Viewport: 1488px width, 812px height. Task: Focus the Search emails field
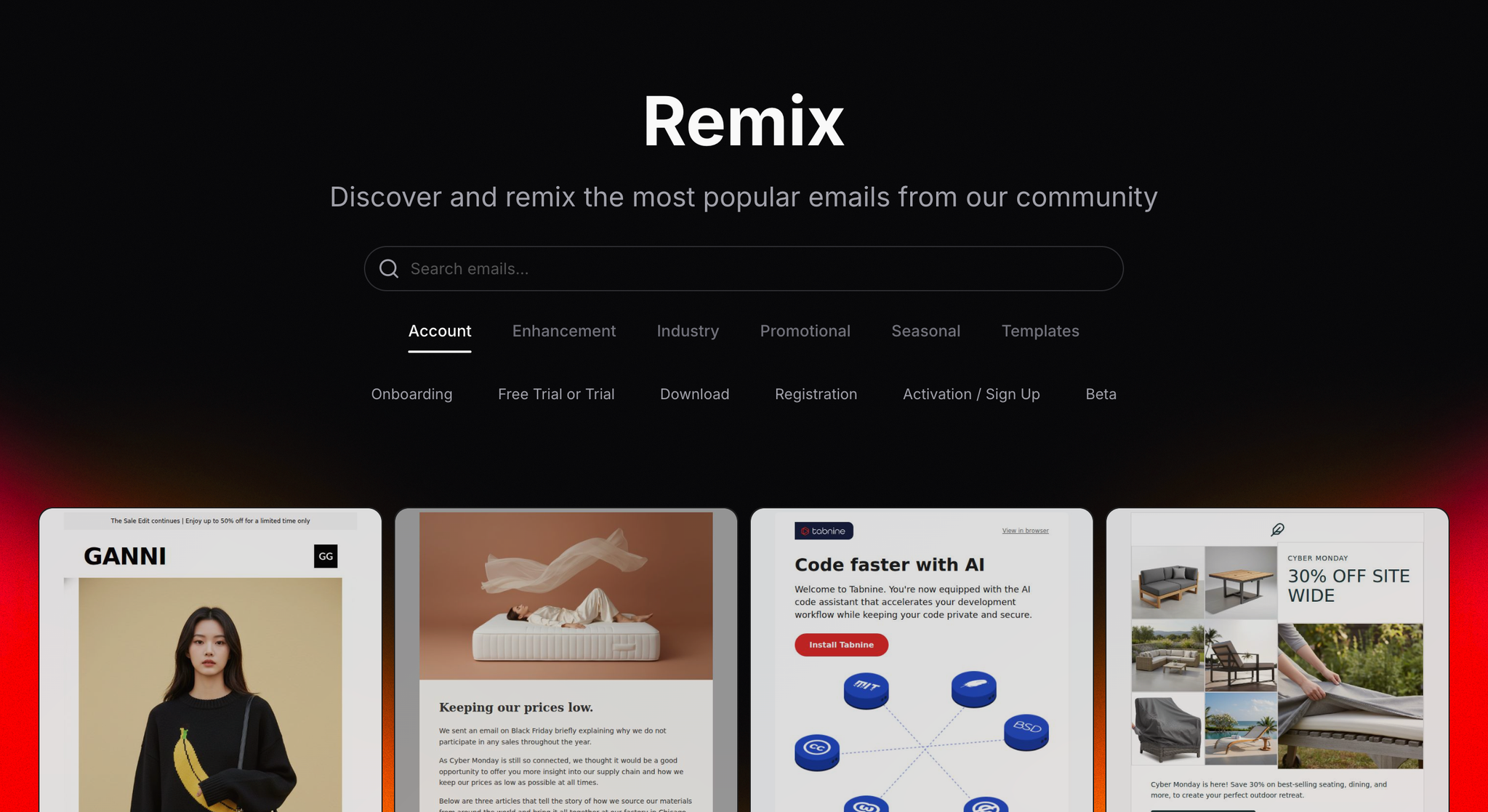pos(756,269)
